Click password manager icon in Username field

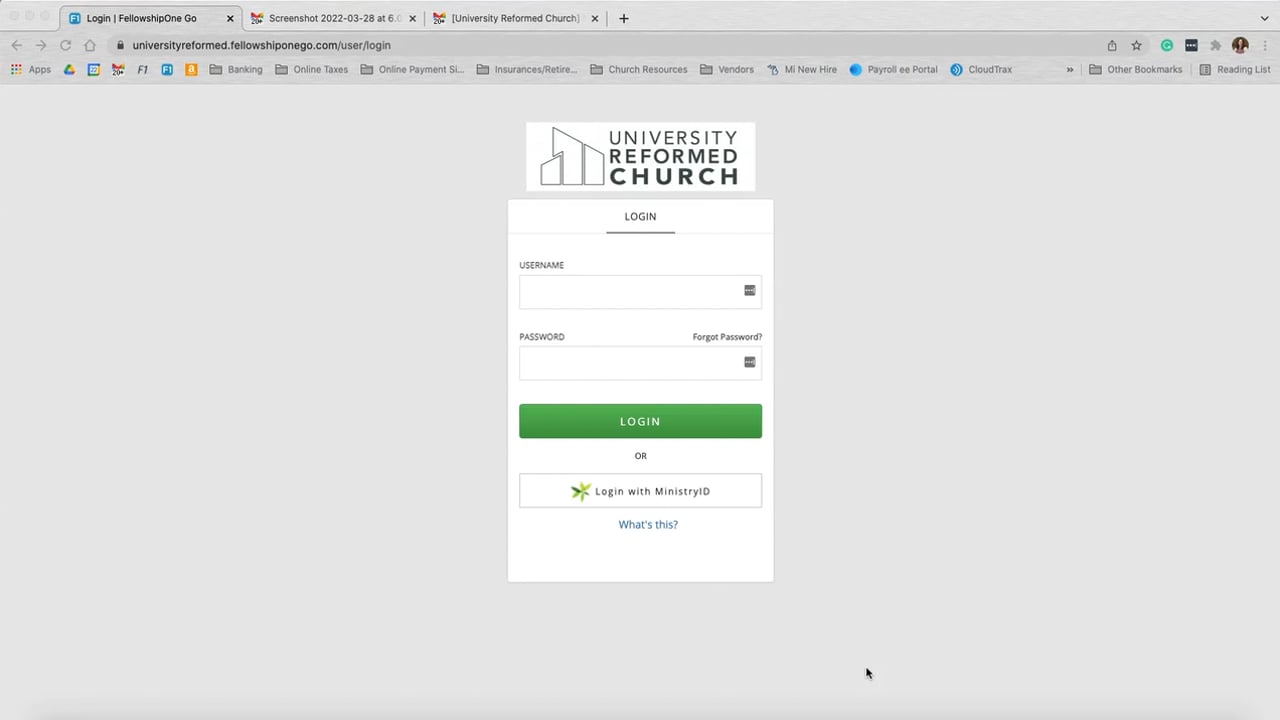pos(750,290)
